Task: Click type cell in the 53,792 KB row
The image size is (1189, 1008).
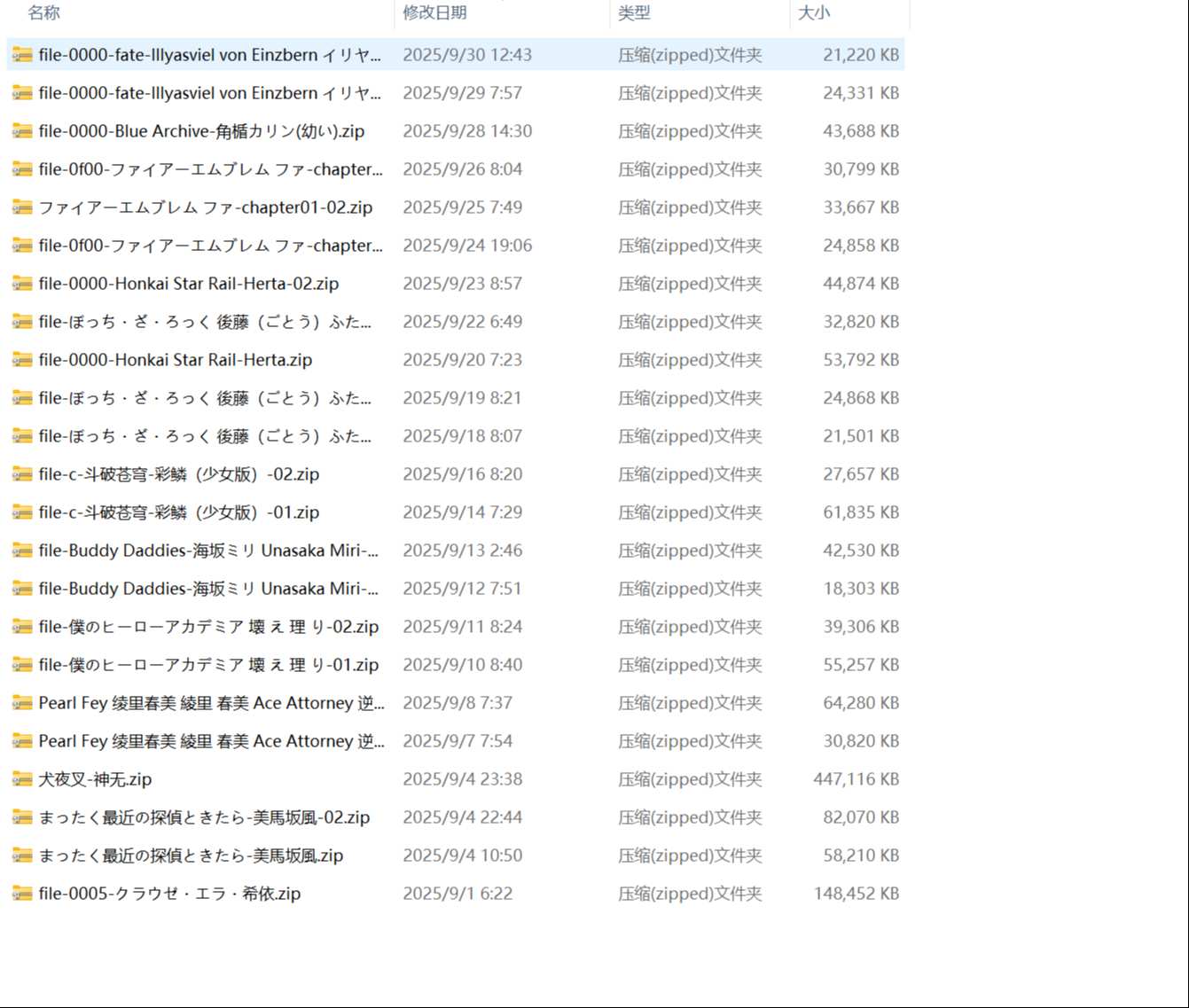Action: click(690, 360)
